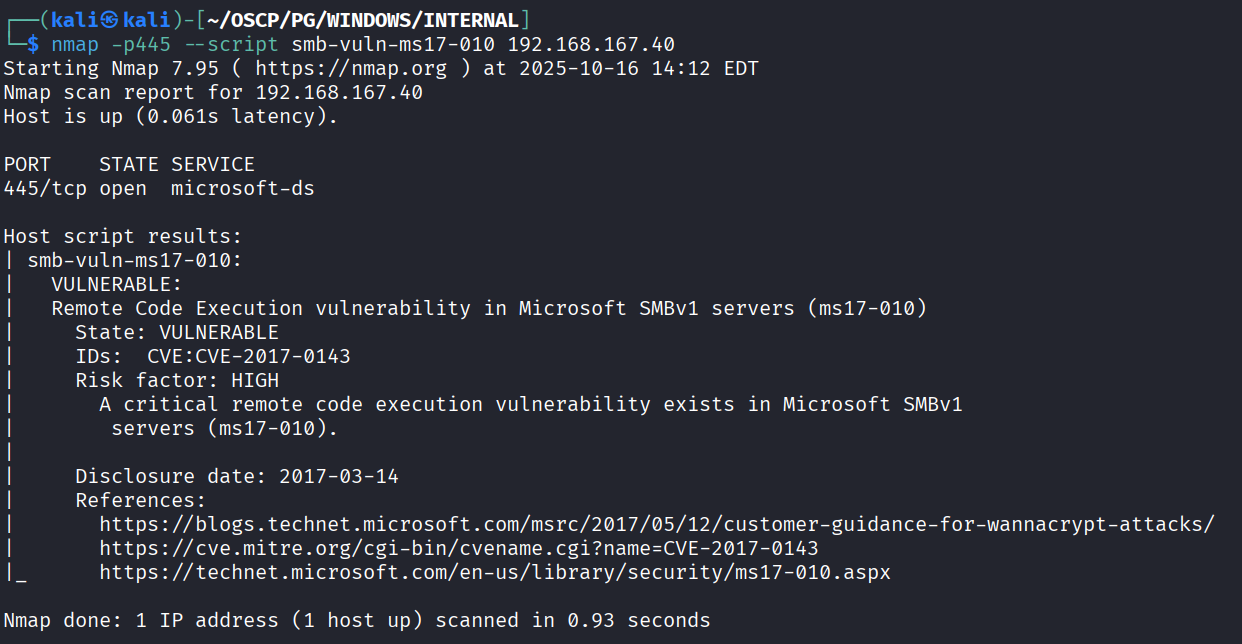The height and width of the screenshot is (644, 1242).
Task: Click the Kali skull symbol in the prompt
Action: (x=111, y=20)
